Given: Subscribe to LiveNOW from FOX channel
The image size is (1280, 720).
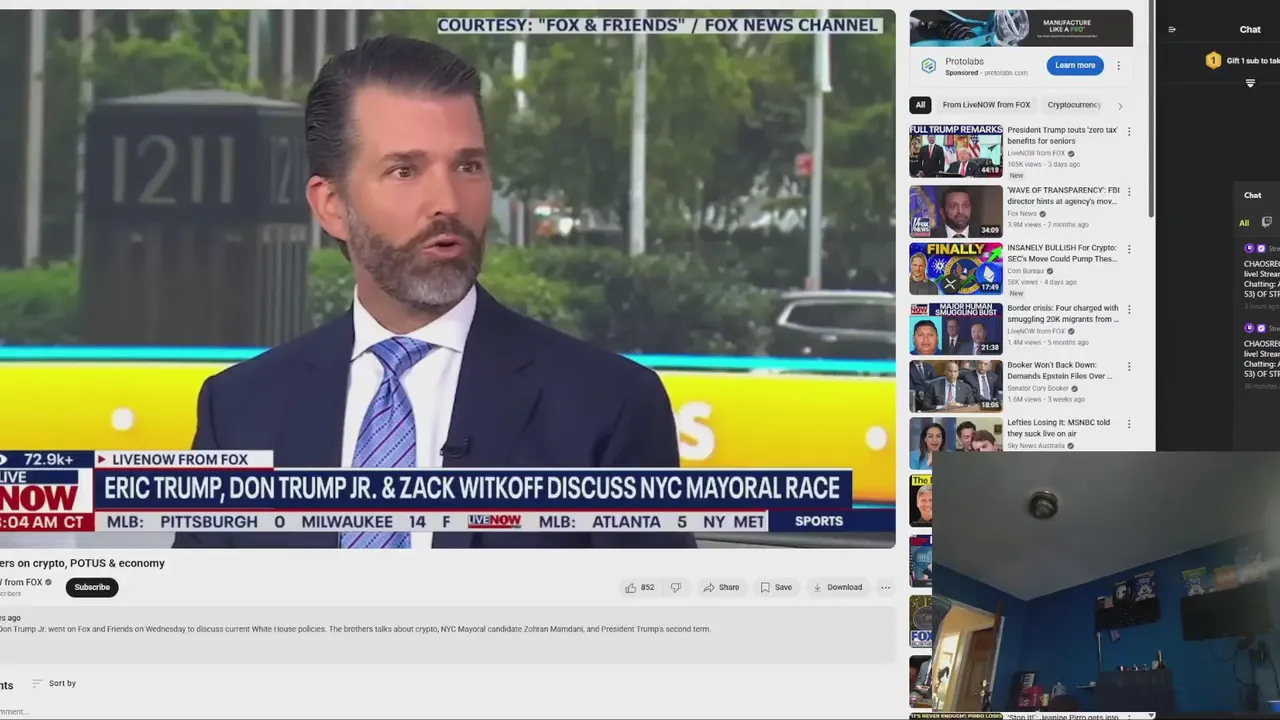Looking at the screenshot, I should [92, 587].
